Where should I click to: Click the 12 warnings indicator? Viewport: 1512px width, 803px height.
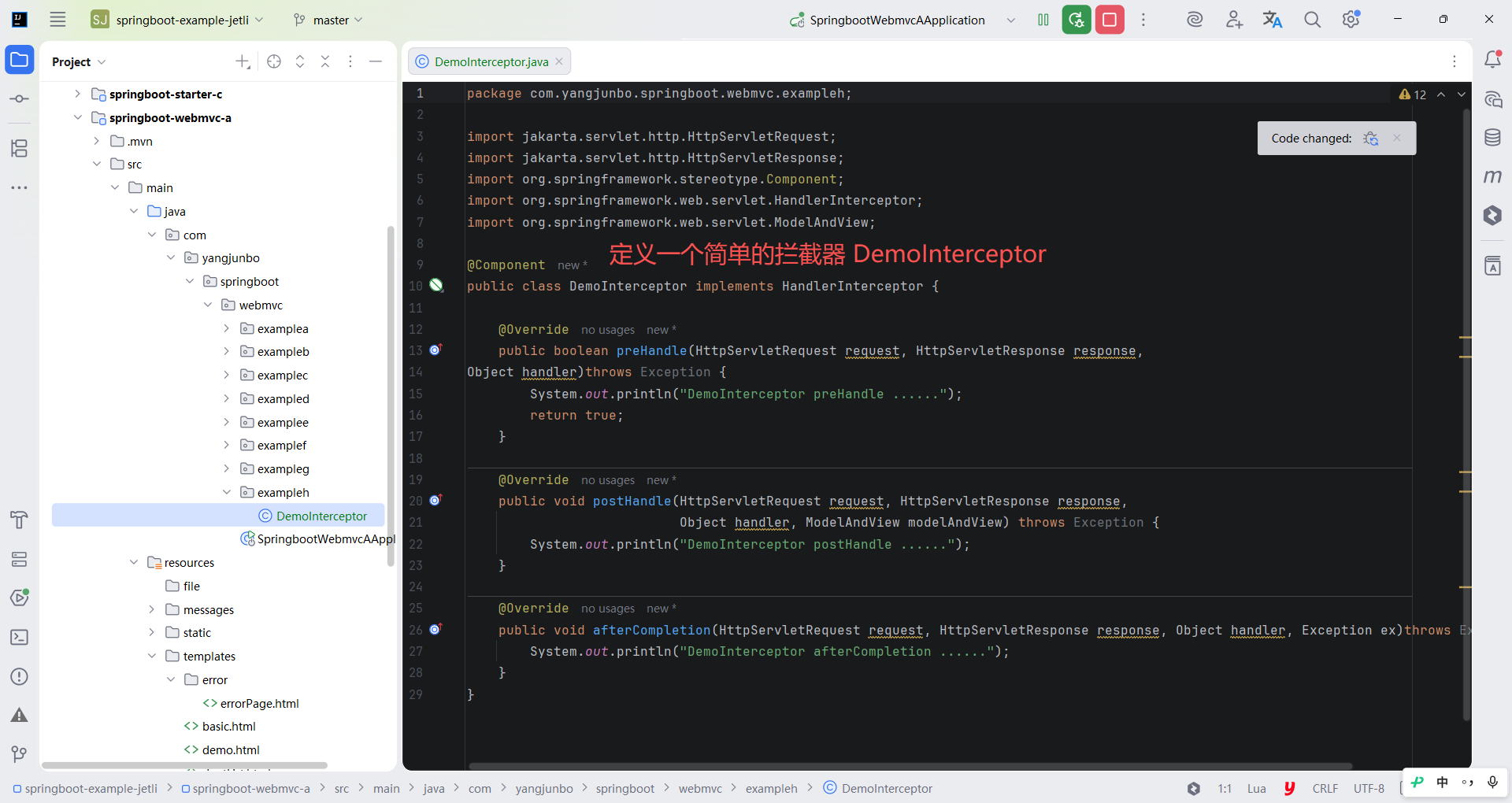[x=1413, y=94]
